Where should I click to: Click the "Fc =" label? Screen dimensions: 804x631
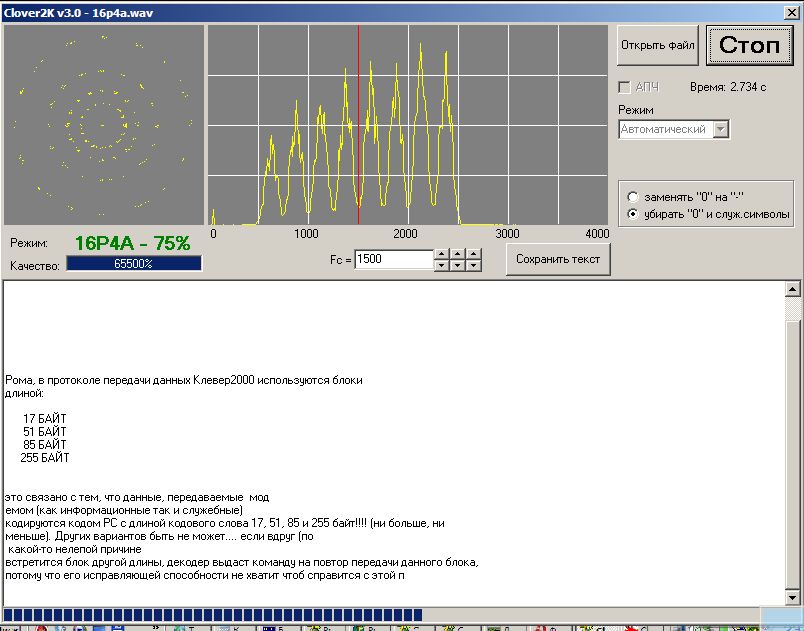pos(340,260)
